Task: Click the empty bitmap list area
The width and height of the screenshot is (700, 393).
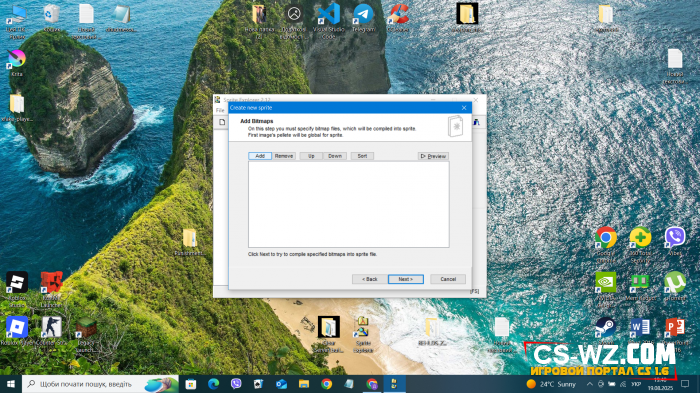Action: click(349, 204)
